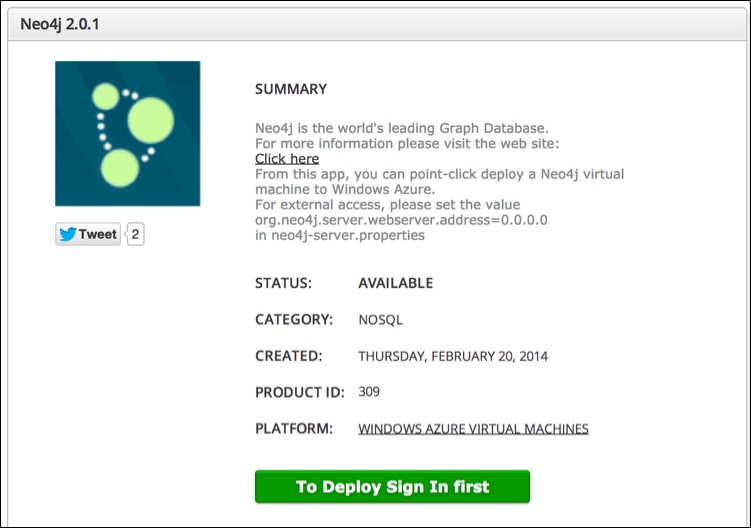Click the org.neo4j.server.webserver.address setting text

pos(401,220)
